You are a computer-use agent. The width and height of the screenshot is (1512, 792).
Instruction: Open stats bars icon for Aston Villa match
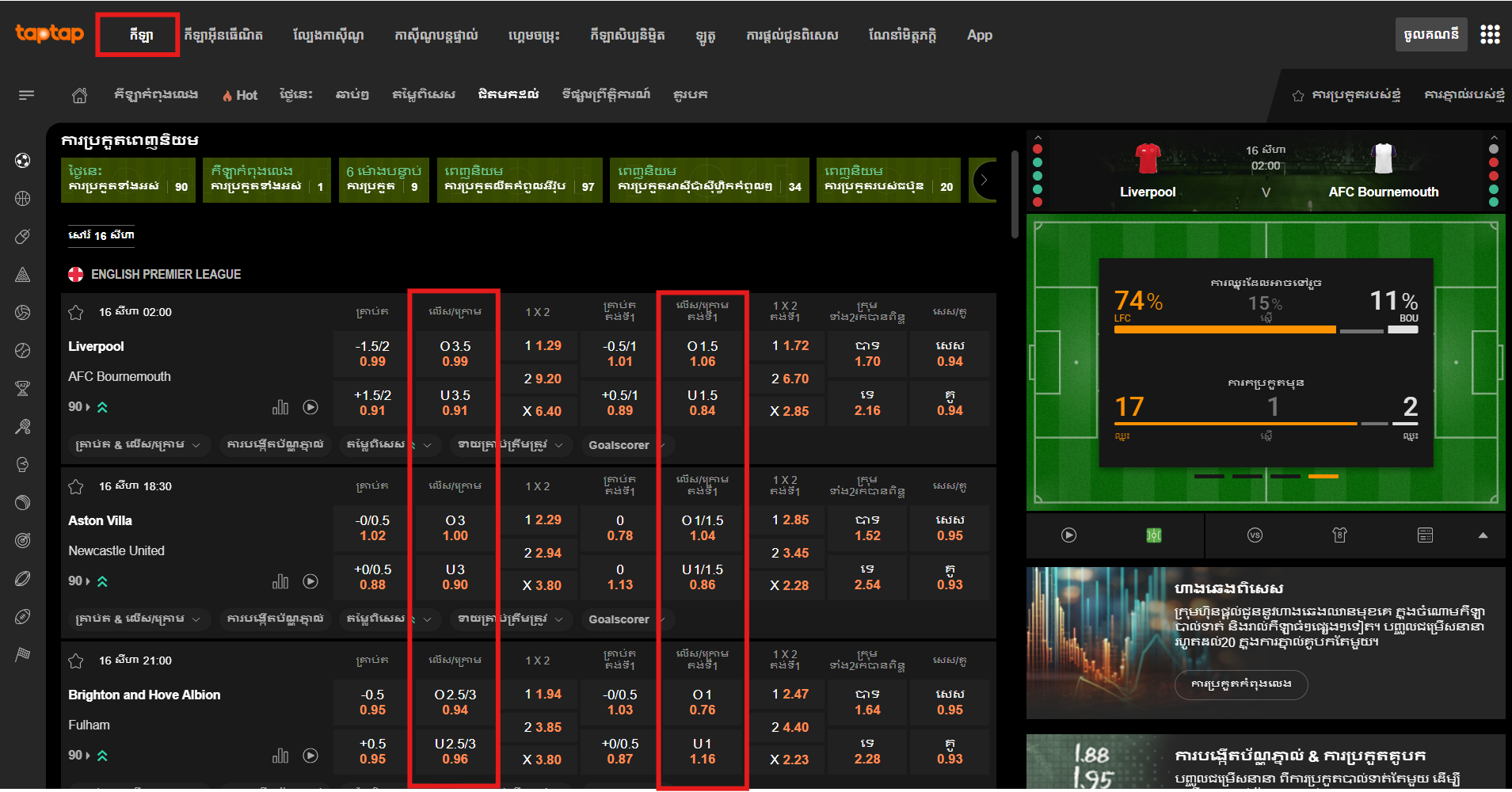click(280, 581)
